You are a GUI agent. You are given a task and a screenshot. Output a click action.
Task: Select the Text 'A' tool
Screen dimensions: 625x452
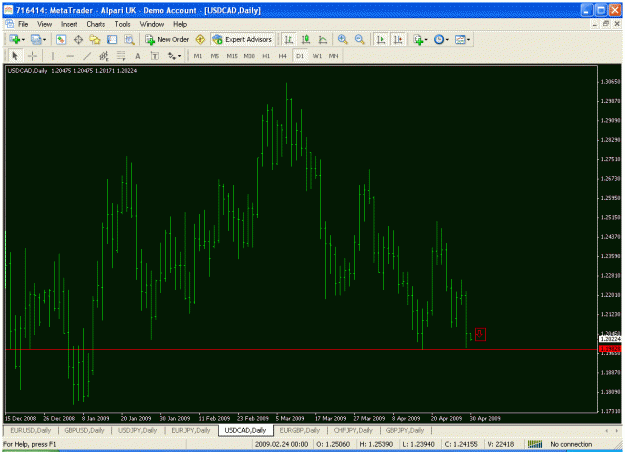[x=138, y=56]
